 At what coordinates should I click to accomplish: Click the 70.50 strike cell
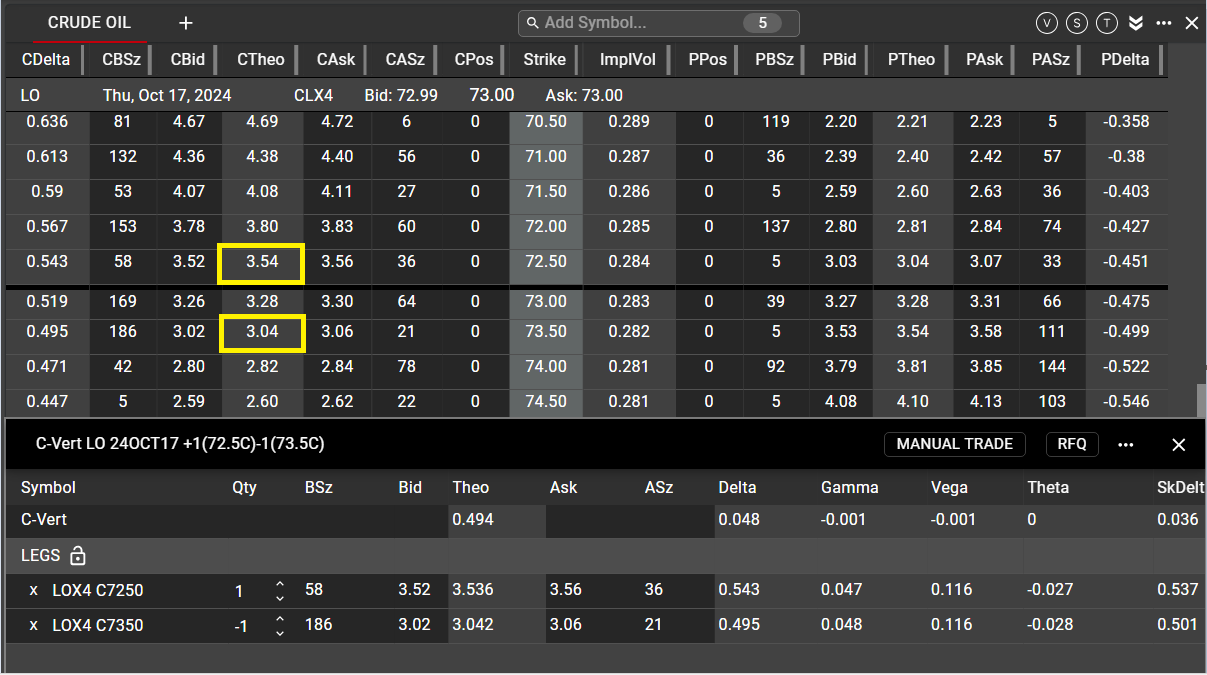(x=545, y=122)
